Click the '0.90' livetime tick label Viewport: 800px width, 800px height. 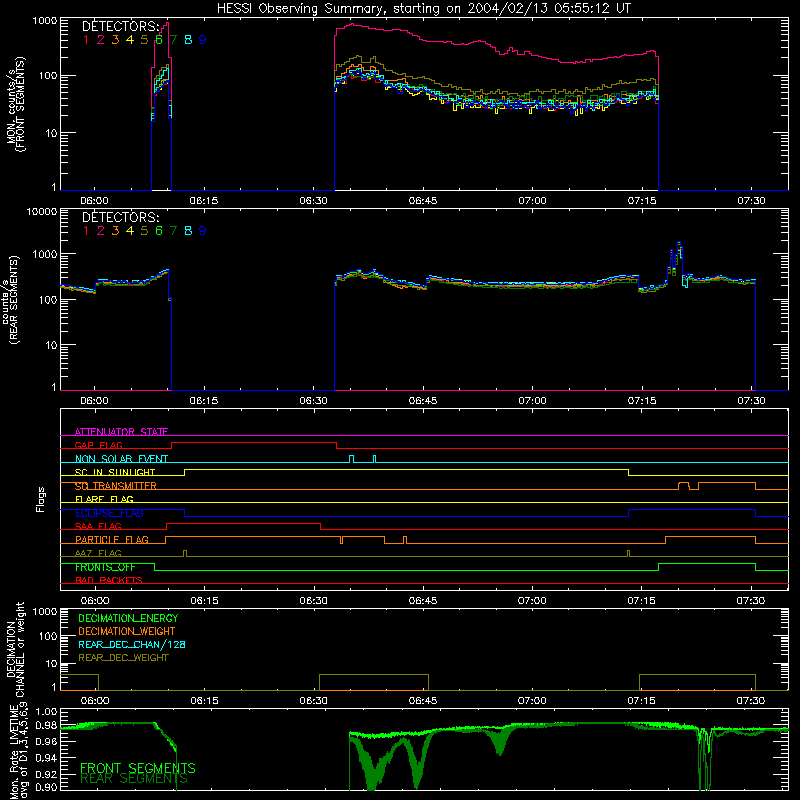coord(47,787)
